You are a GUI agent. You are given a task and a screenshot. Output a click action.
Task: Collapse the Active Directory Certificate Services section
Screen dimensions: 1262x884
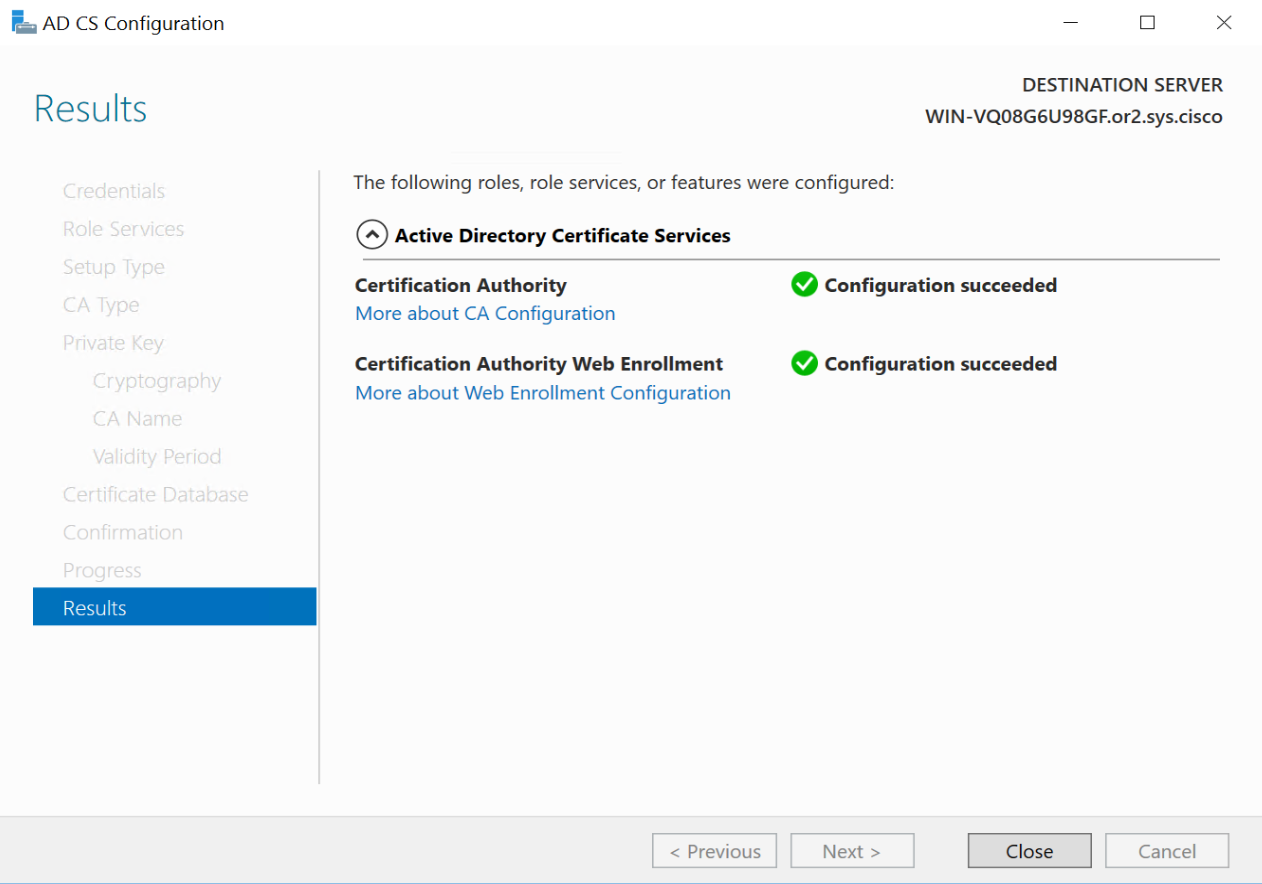(372, 236)
